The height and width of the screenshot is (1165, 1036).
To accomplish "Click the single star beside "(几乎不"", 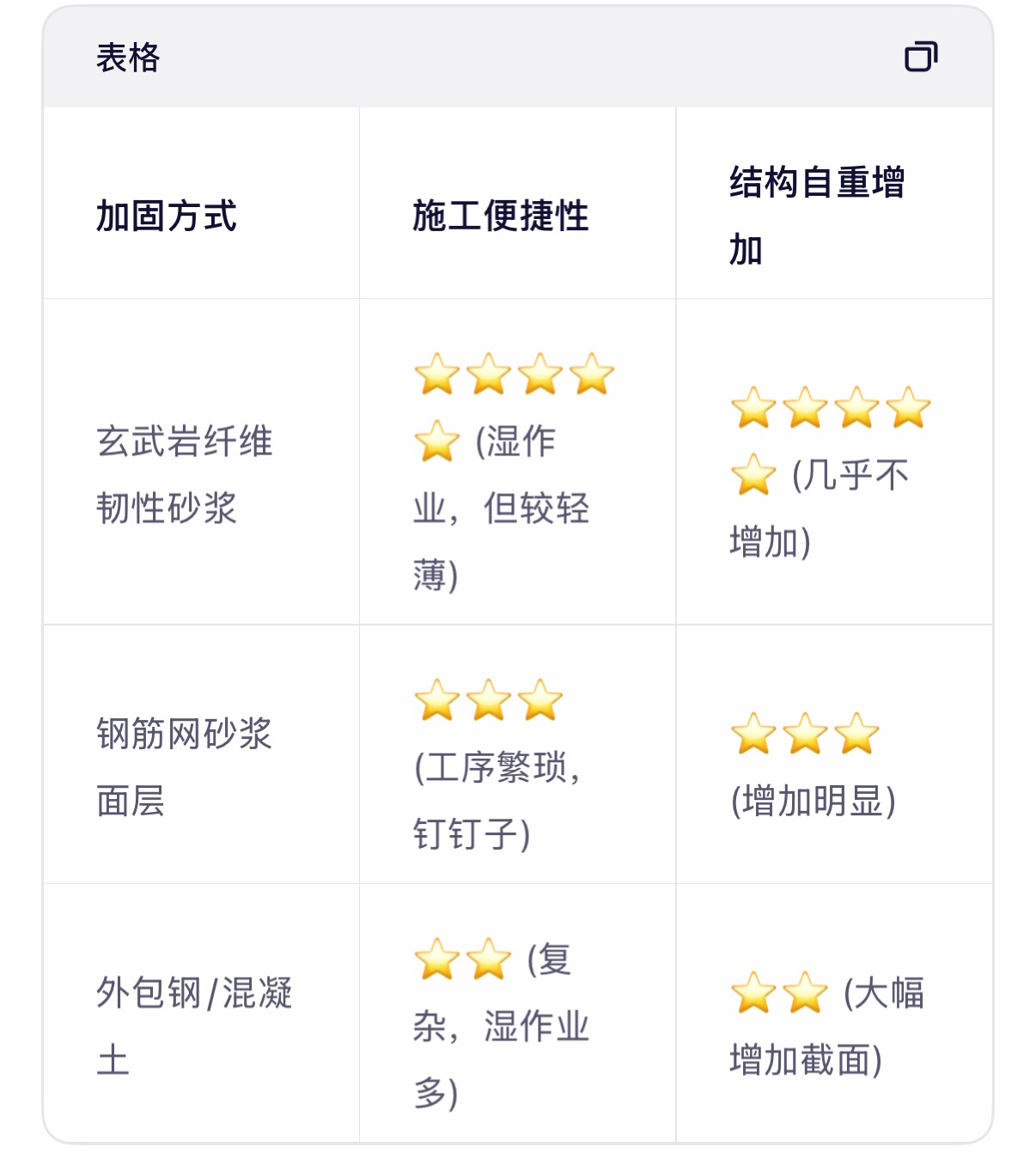I will coord(753,475).
